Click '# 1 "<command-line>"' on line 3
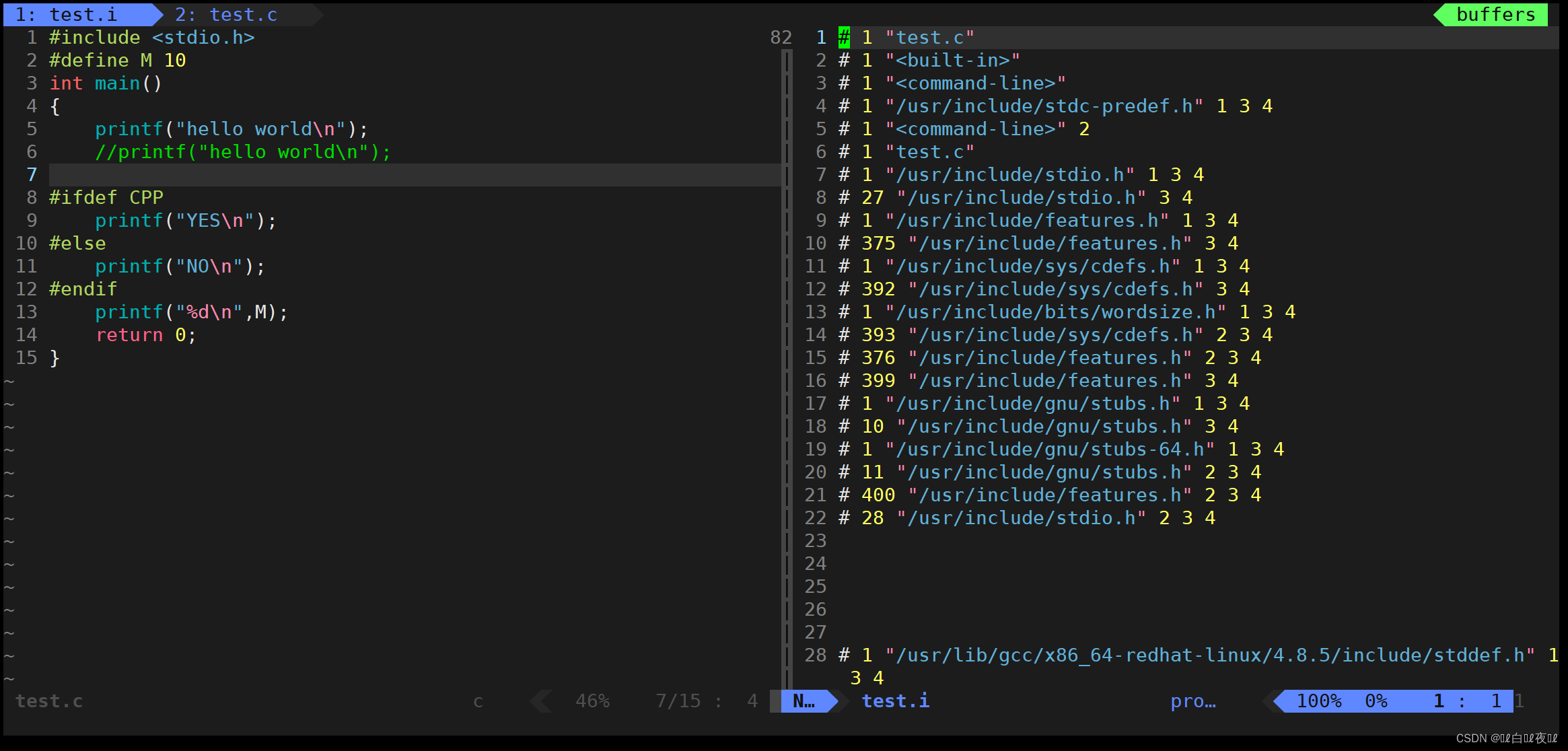Viewport: 1568px width, 751px height. click(x=952, y=83)
